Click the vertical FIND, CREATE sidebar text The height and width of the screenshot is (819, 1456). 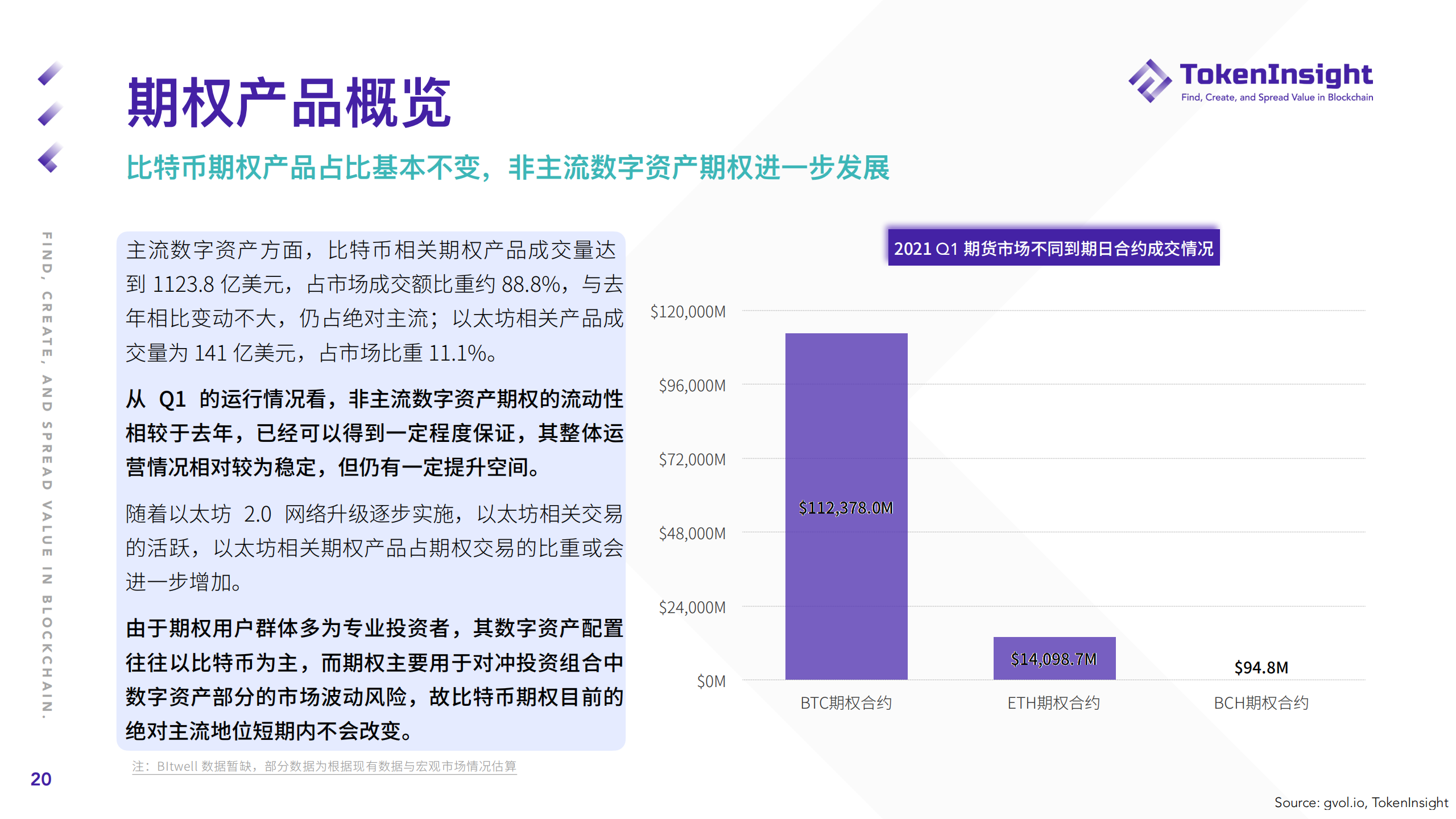click(x=47, y=475)
